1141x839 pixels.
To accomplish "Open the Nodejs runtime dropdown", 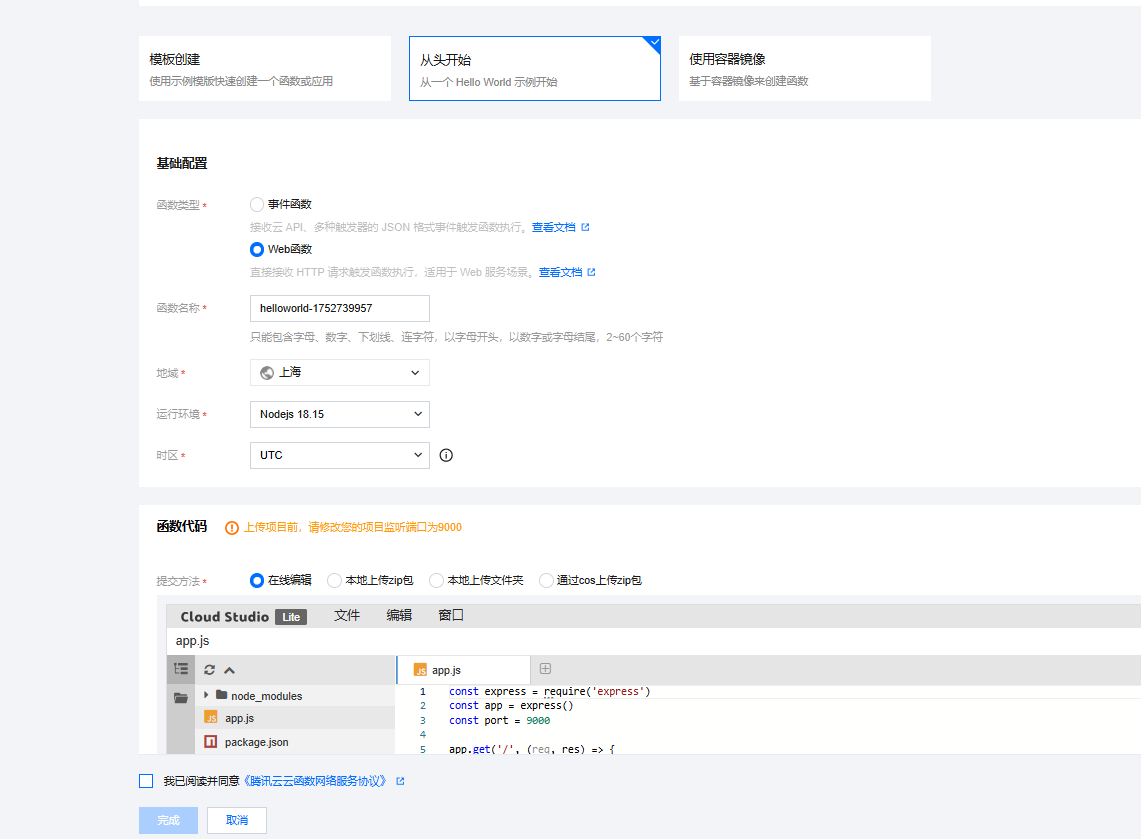I will (339, 414).
